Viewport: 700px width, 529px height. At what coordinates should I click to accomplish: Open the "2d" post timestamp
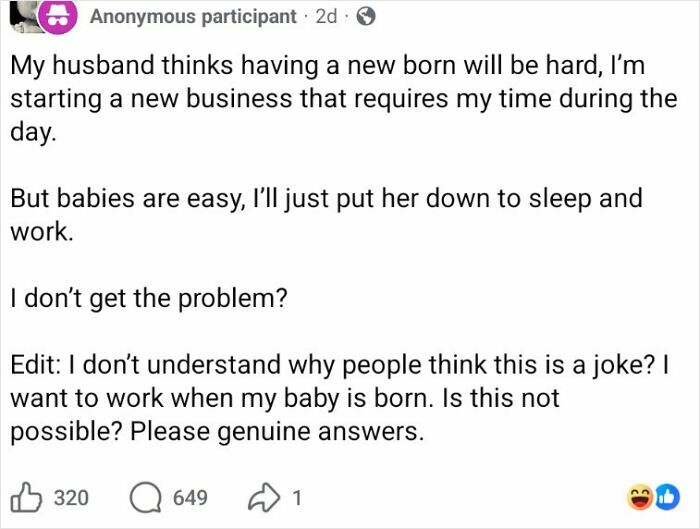pyautogui.click(x=325, y=17)
